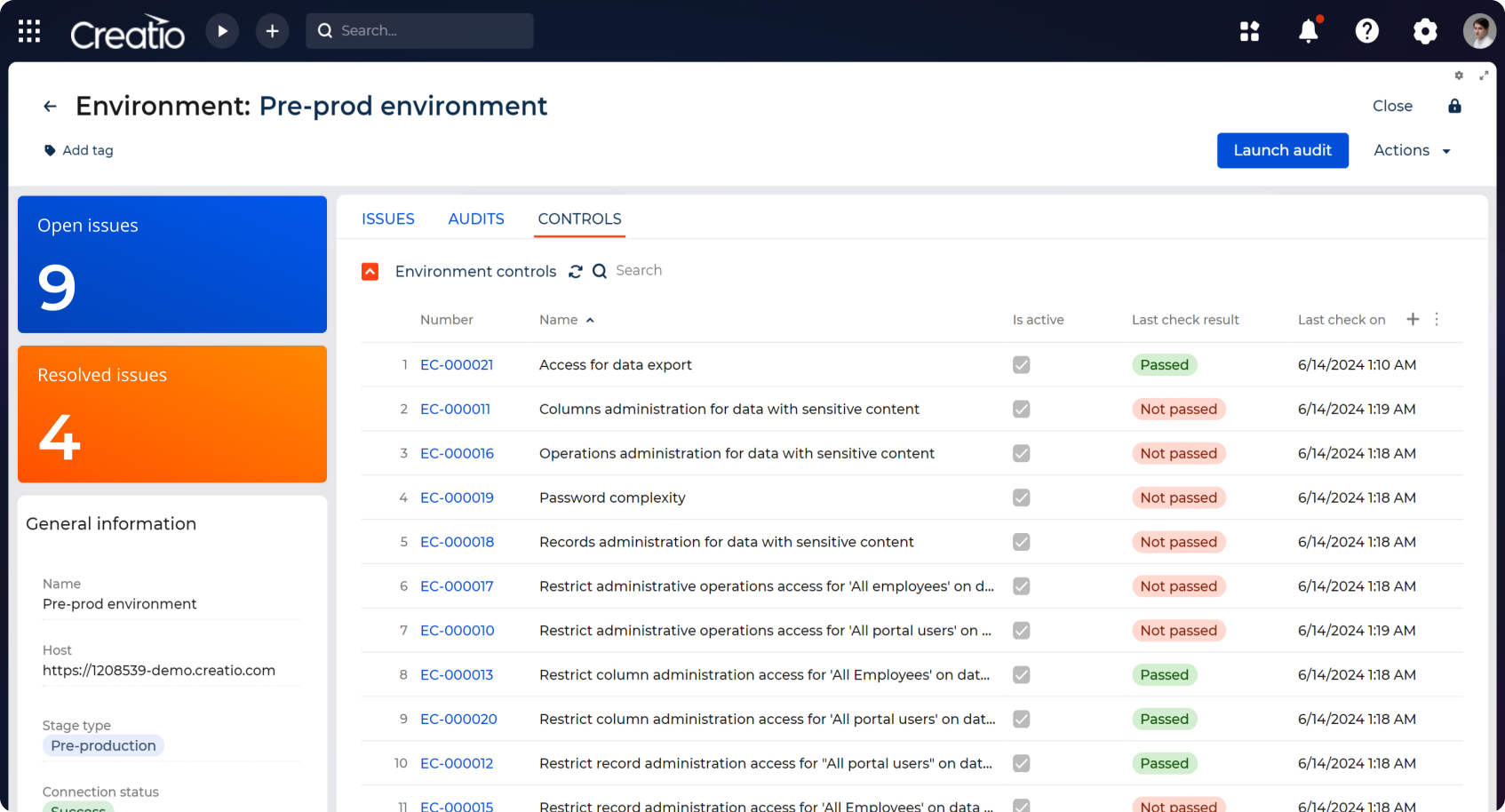The image size is (1505, 812).
Task: Open search within Environment controls
Action: point(599,271)
